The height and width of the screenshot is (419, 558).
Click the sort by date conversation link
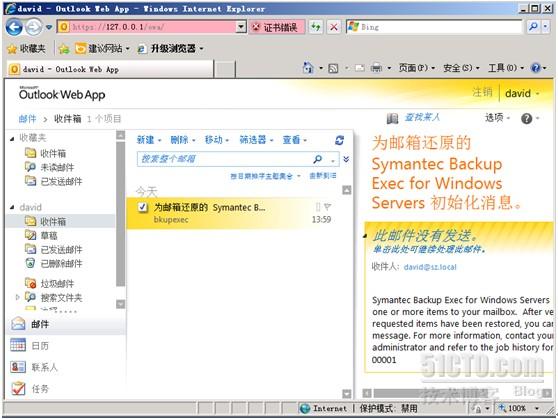point(265,176)
